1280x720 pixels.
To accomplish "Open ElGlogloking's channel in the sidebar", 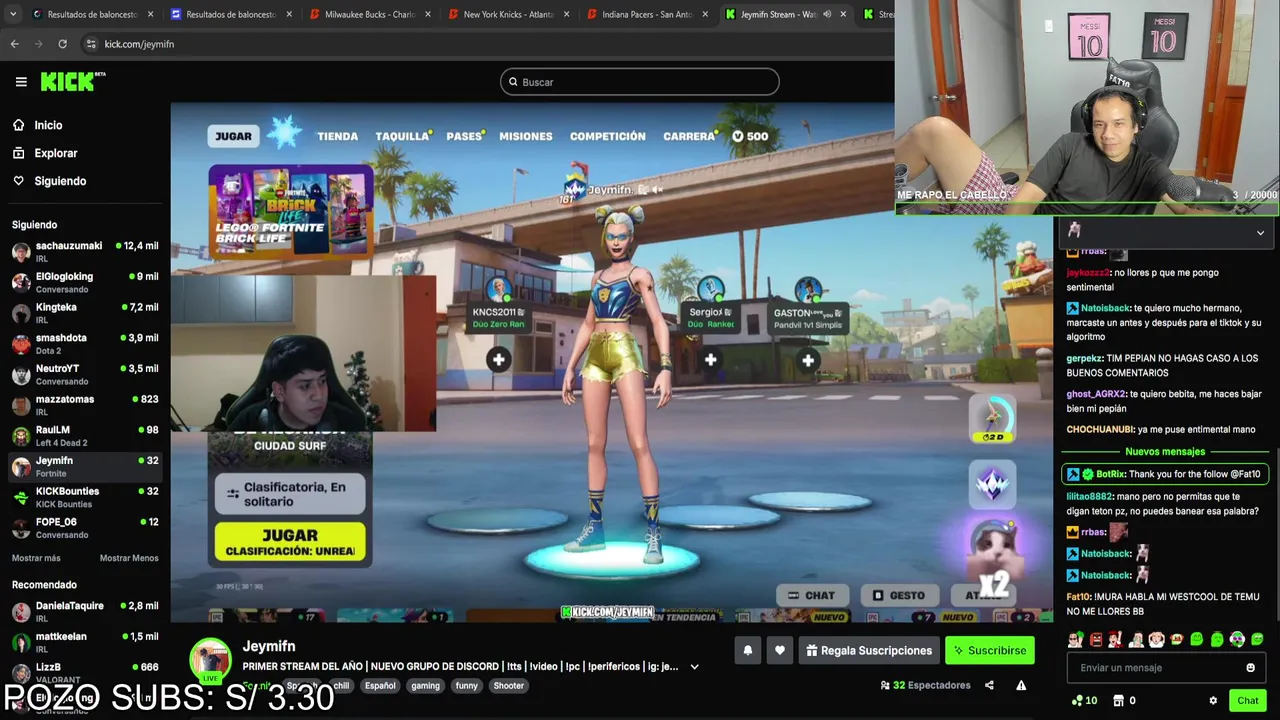I will point(85,282).
